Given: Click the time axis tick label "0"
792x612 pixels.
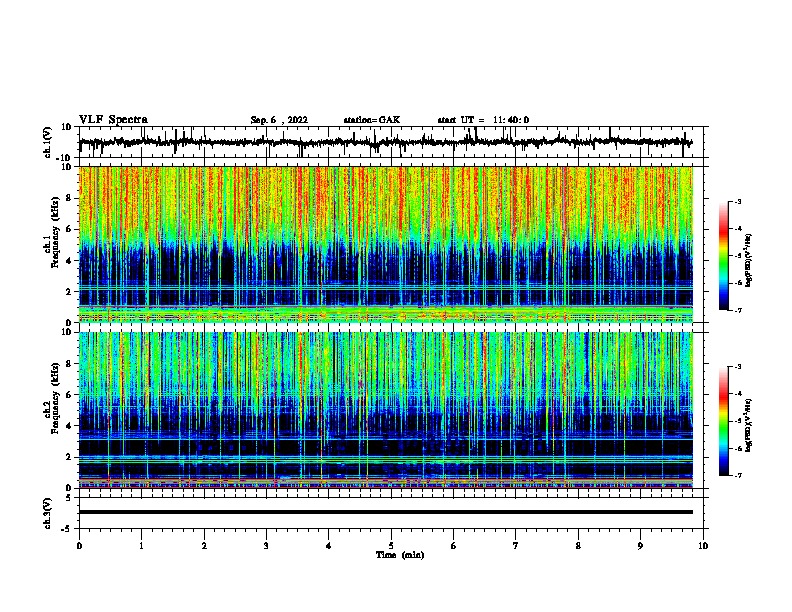Looking at the screenshot, I should coord(79,546).
